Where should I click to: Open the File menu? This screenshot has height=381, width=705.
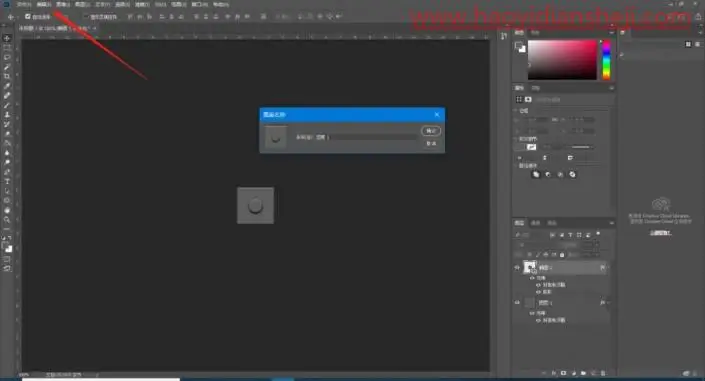[24, 4]
